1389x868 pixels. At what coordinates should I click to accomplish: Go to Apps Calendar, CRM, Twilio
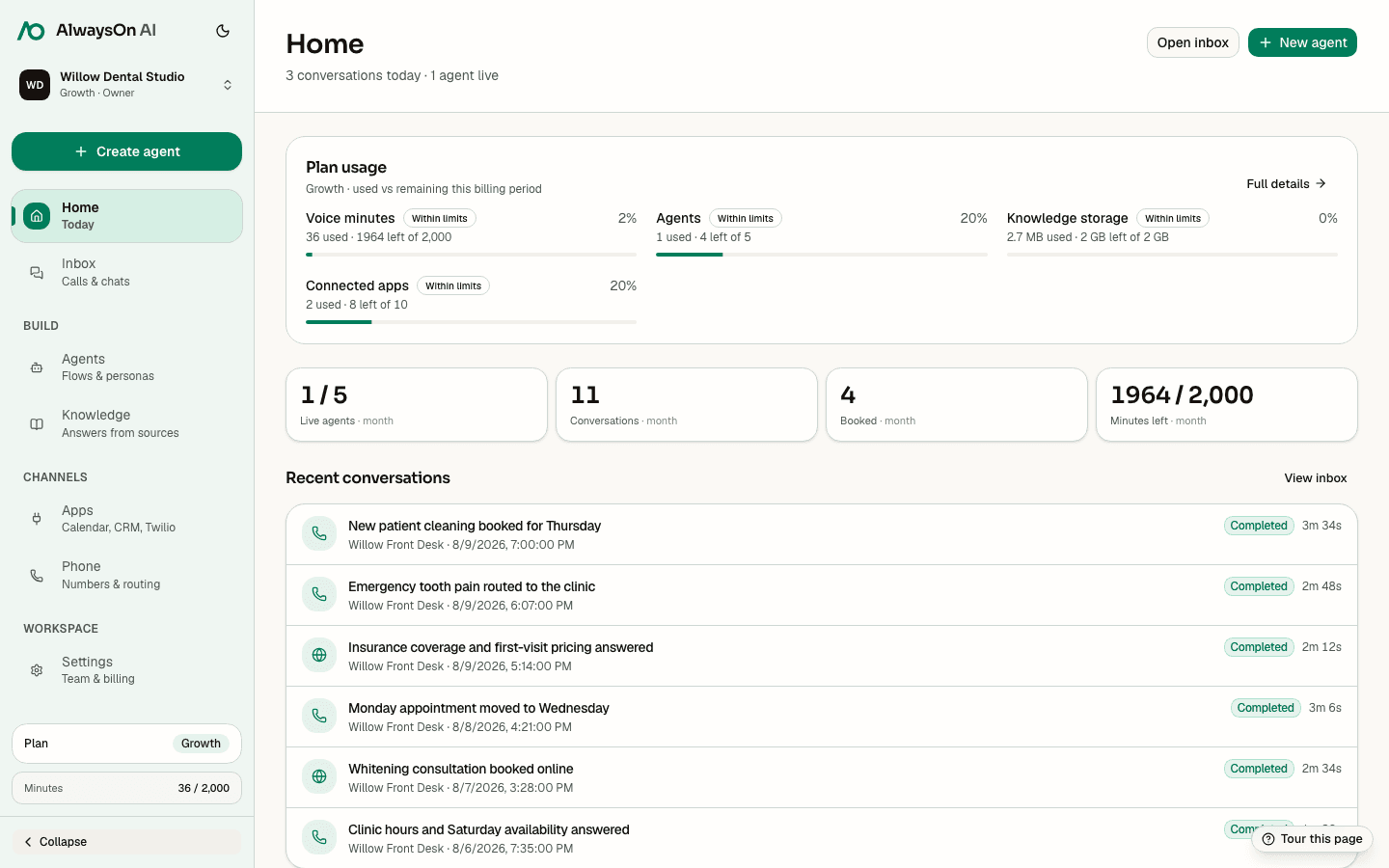pyautogui.click(x=126, y=519)
